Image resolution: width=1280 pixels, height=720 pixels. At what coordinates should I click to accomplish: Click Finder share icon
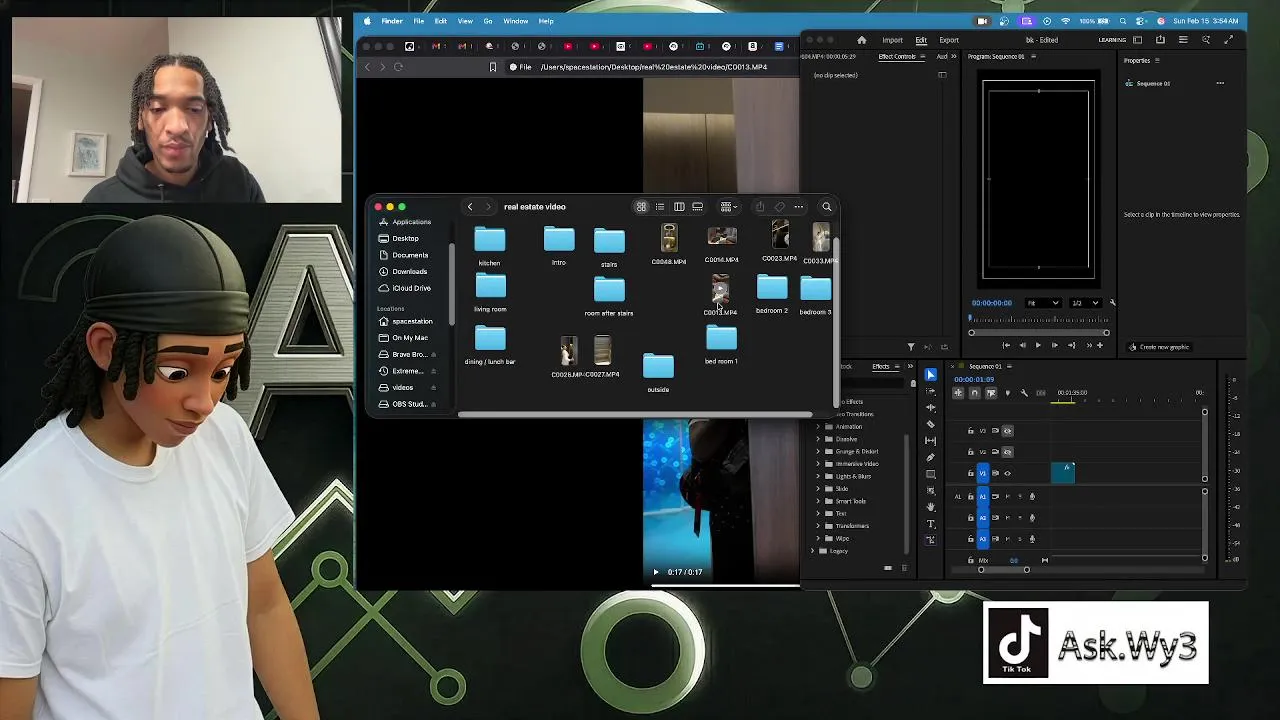(x=760, y=207)
